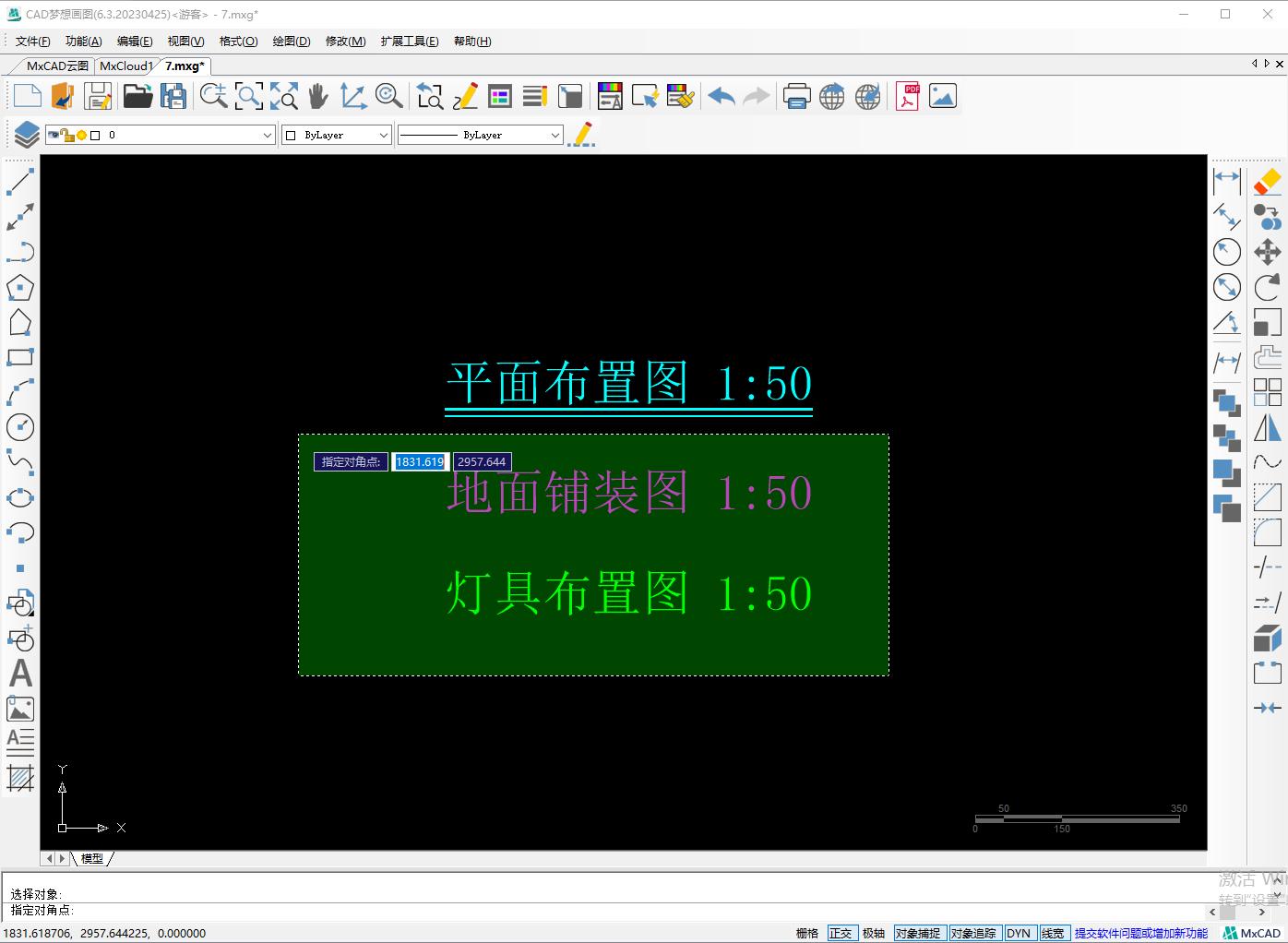This screenshot has height=943, width=1288.
Task: Click the feedback link in status bar
Action: (1140, 933)
